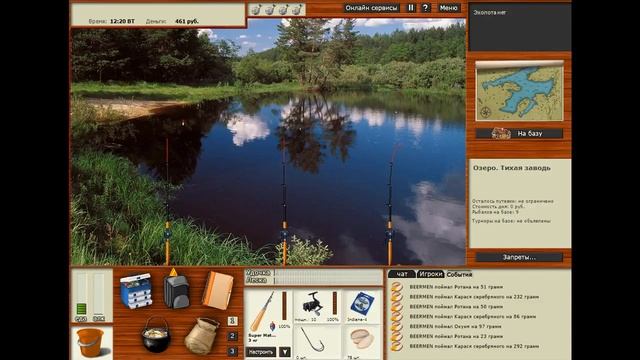Select rod setup slot 2

pos(232,336)
